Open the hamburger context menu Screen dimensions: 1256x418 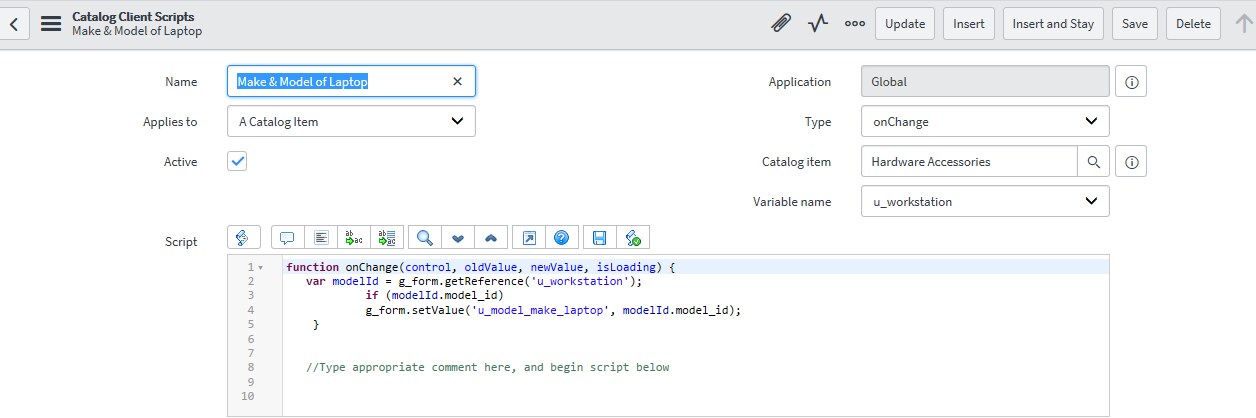pyautogui.click(x=51, y=24)
